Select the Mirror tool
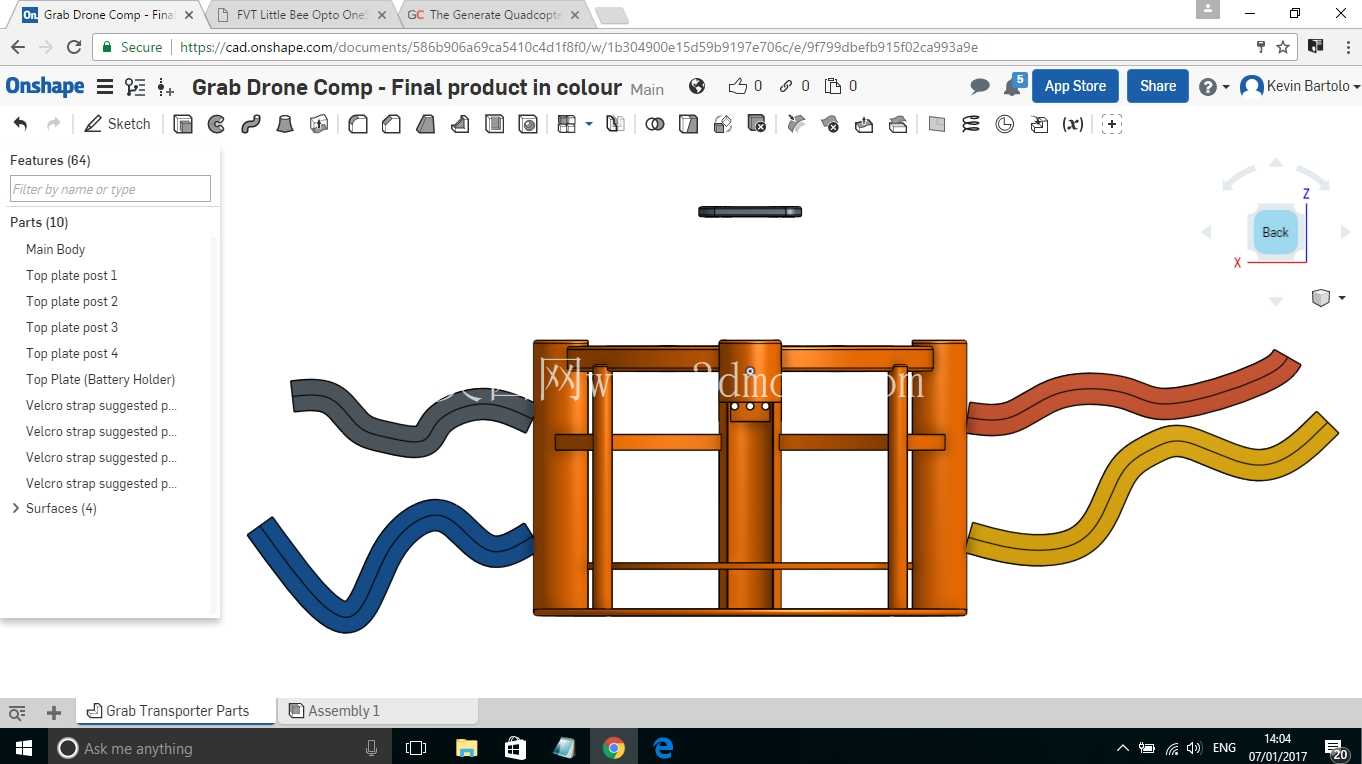The image size is (1362, 764). coord(616,124)
